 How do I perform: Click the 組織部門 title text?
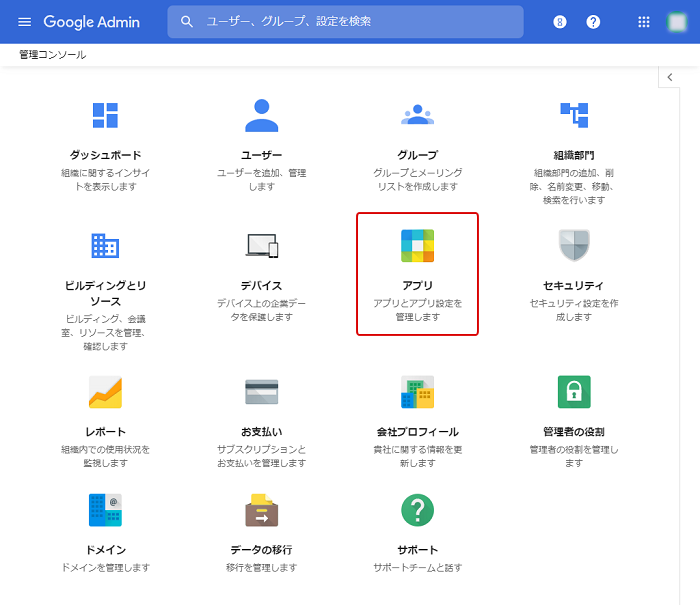pyautogui.click(x=574, y=155)
